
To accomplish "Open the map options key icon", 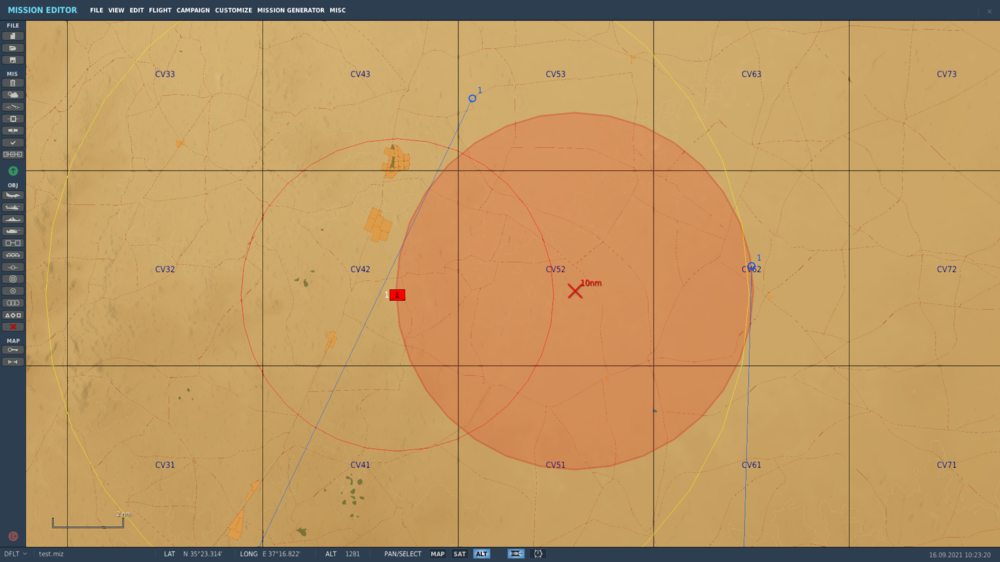I will click(x=13, y=350).
